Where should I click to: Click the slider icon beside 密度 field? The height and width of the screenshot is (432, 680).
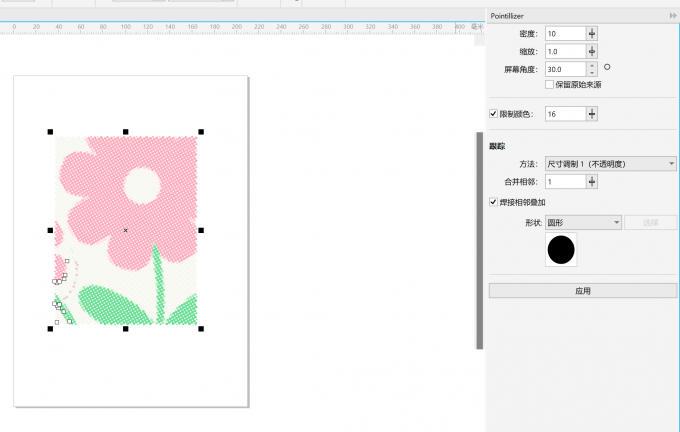pos(592,33)
